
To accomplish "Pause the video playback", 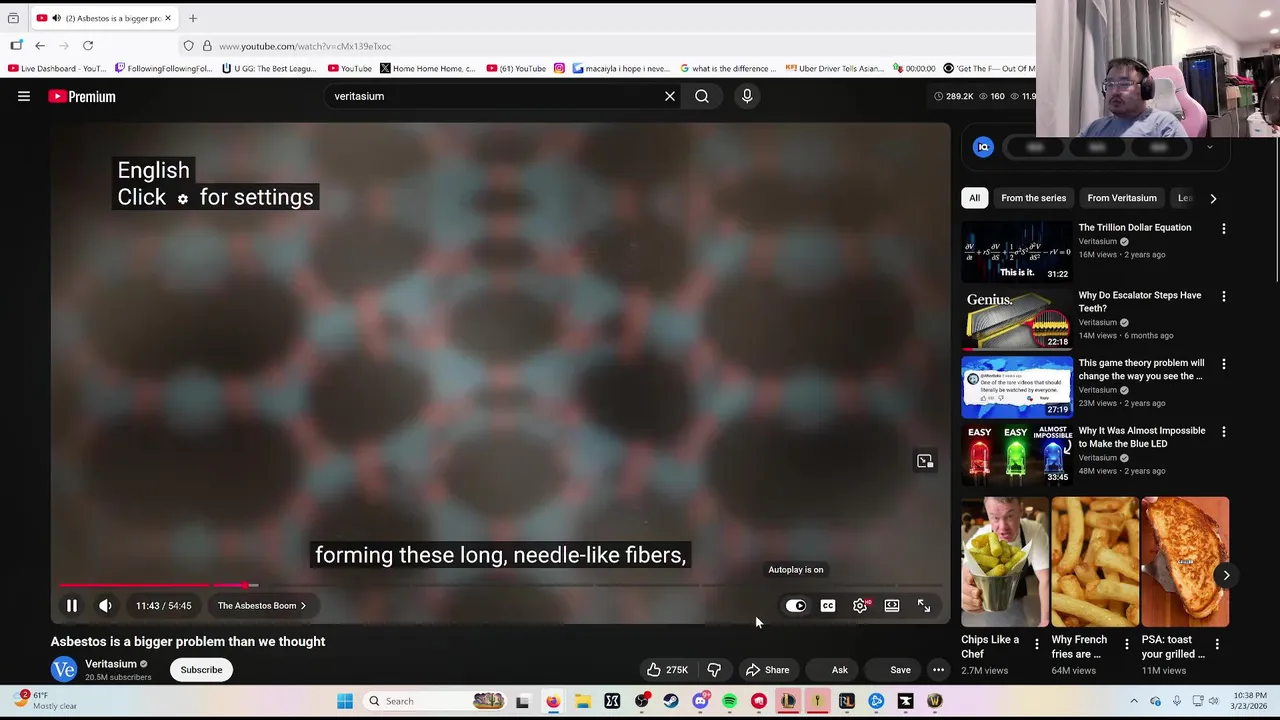I will [72, 606].
